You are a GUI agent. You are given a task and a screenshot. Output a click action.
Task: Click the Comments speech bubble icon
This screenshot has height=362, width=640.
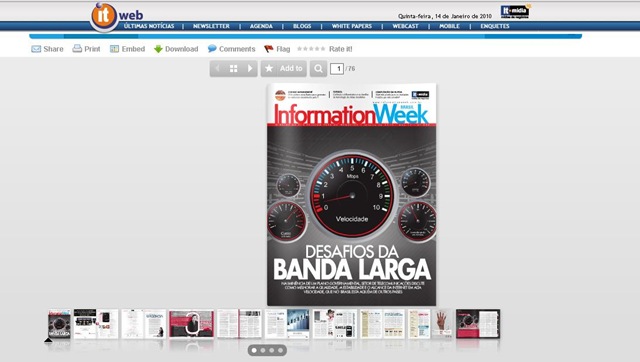tap(212, 49)
